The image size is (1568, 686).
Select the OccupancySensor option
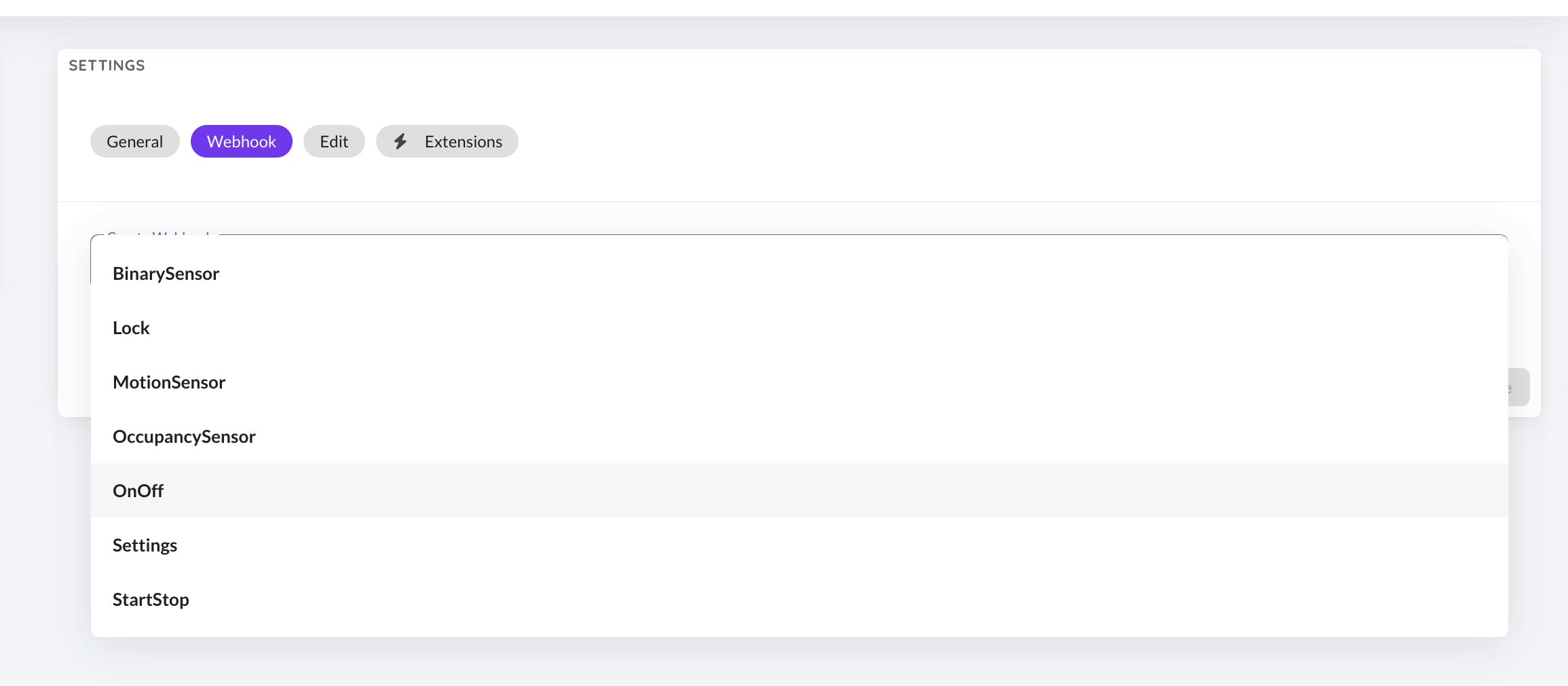point(184,436)
